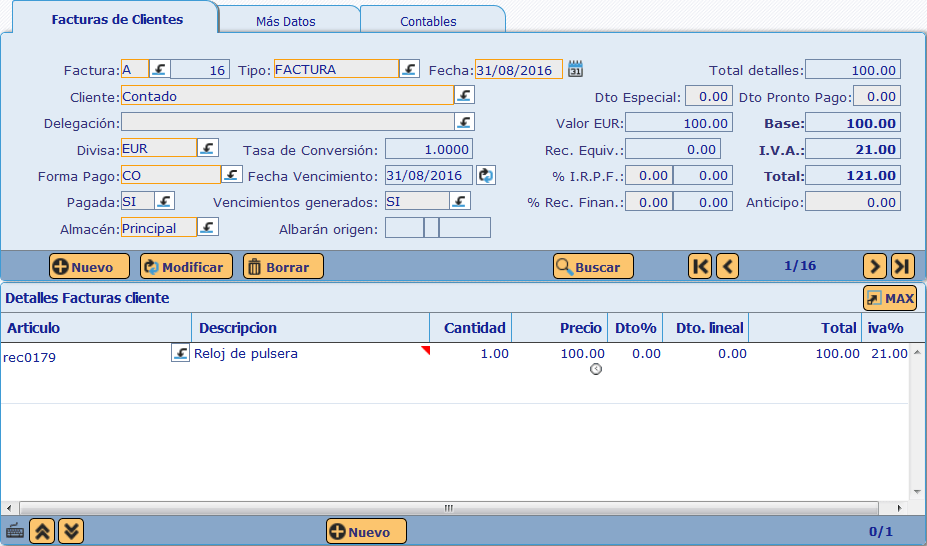The width and height of the screenshot is (927, 546).
Task: Maximize details with MAX button
Action: coord(890,298)
